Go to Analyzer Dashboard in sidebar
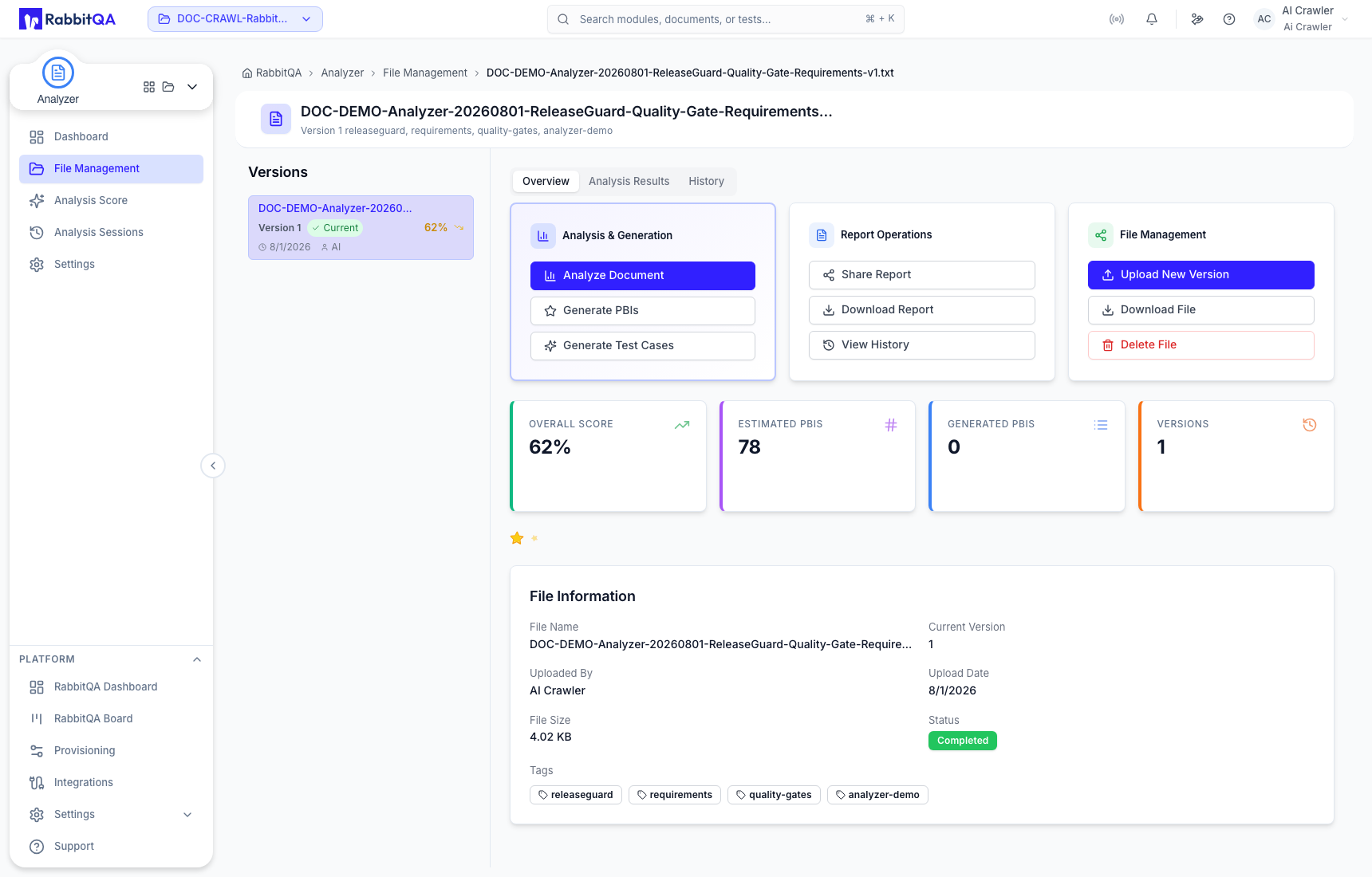Image resolution: width=1372 pixels, height=877 pixels. [x=111, y=137]
